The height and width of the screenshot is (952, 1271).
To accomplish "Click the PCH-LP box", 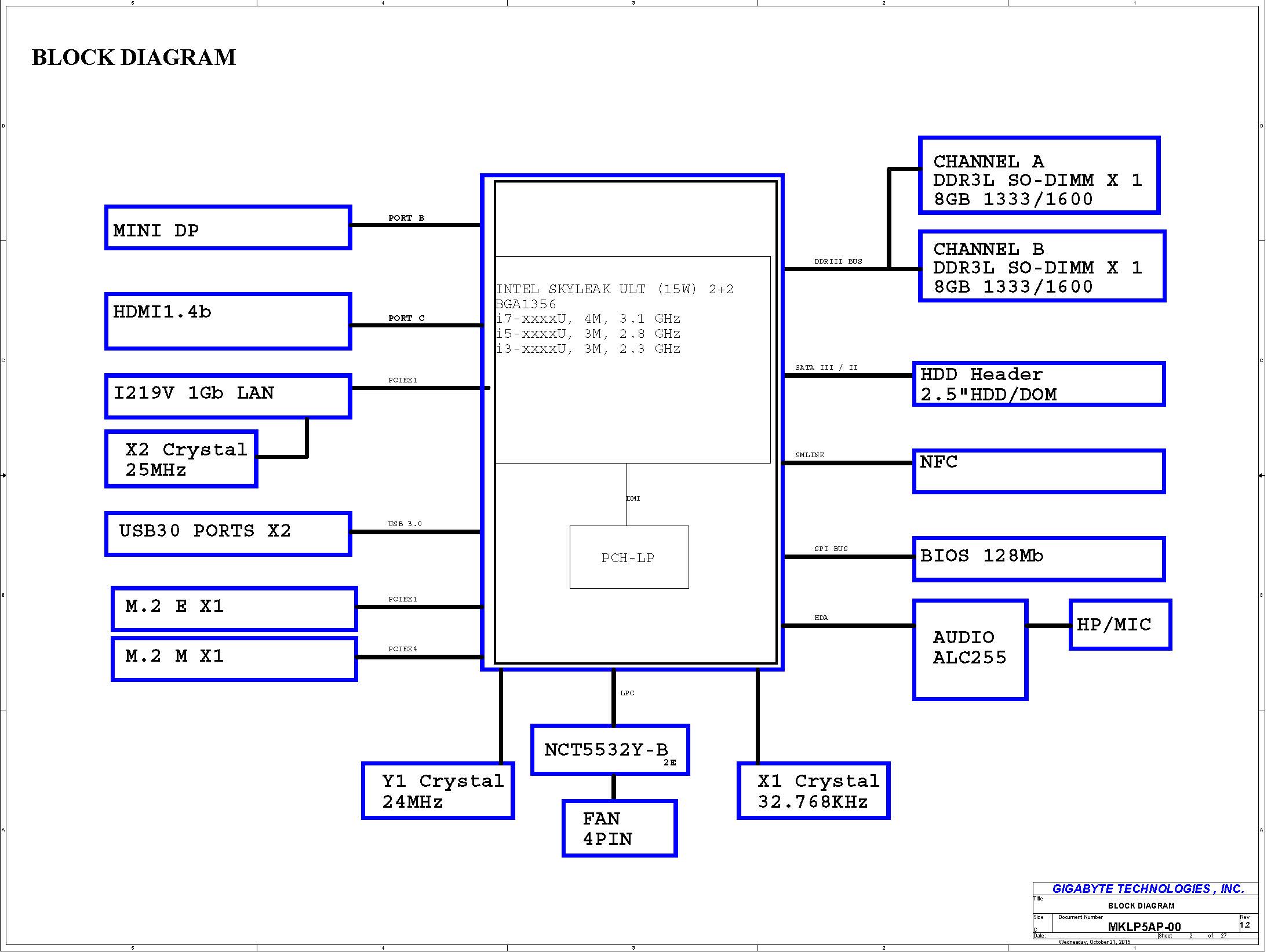I will [629, 557].
